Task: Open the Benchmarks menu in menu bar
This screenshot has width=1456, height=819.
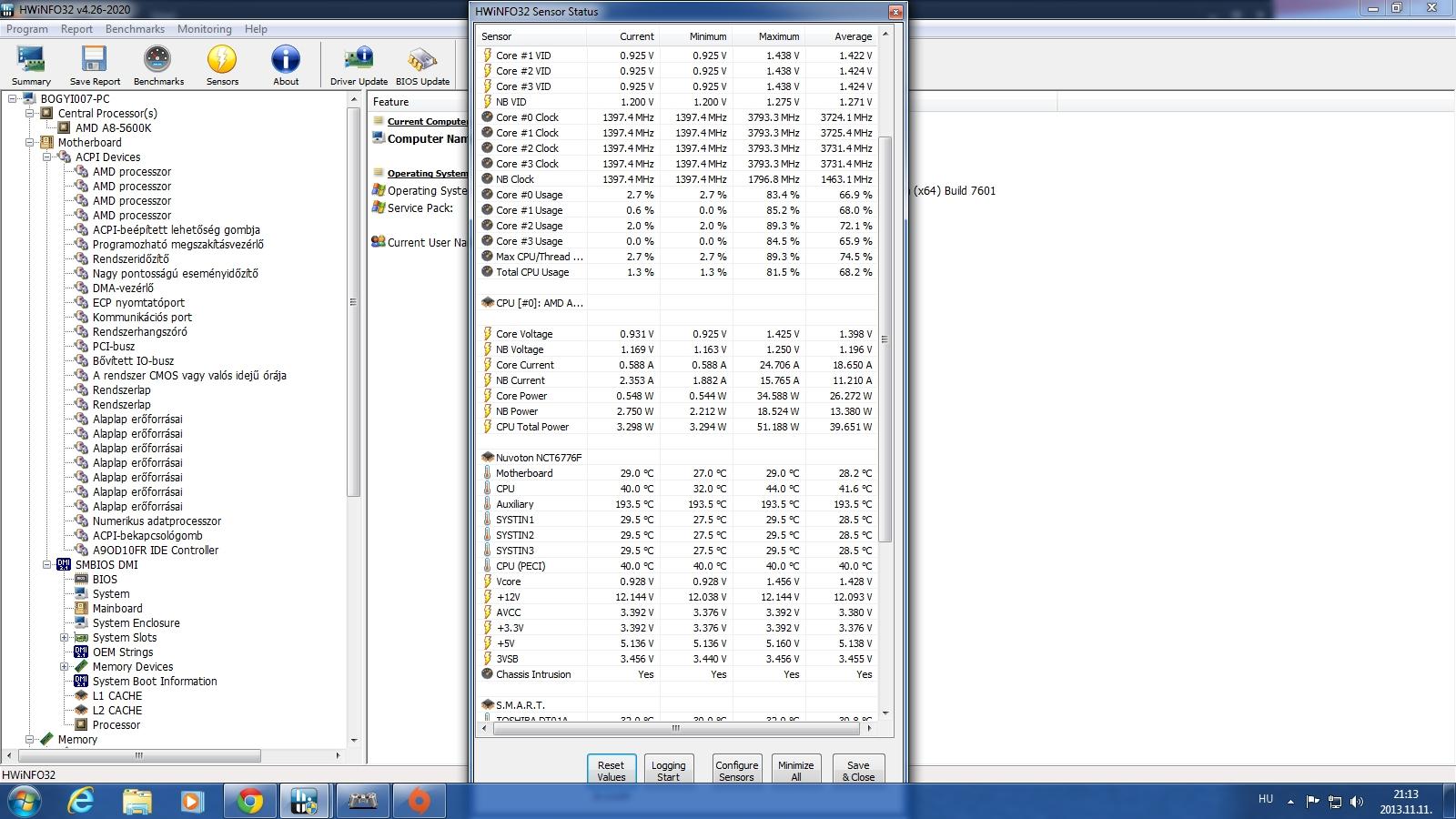Action: click(x=135, y=29)
